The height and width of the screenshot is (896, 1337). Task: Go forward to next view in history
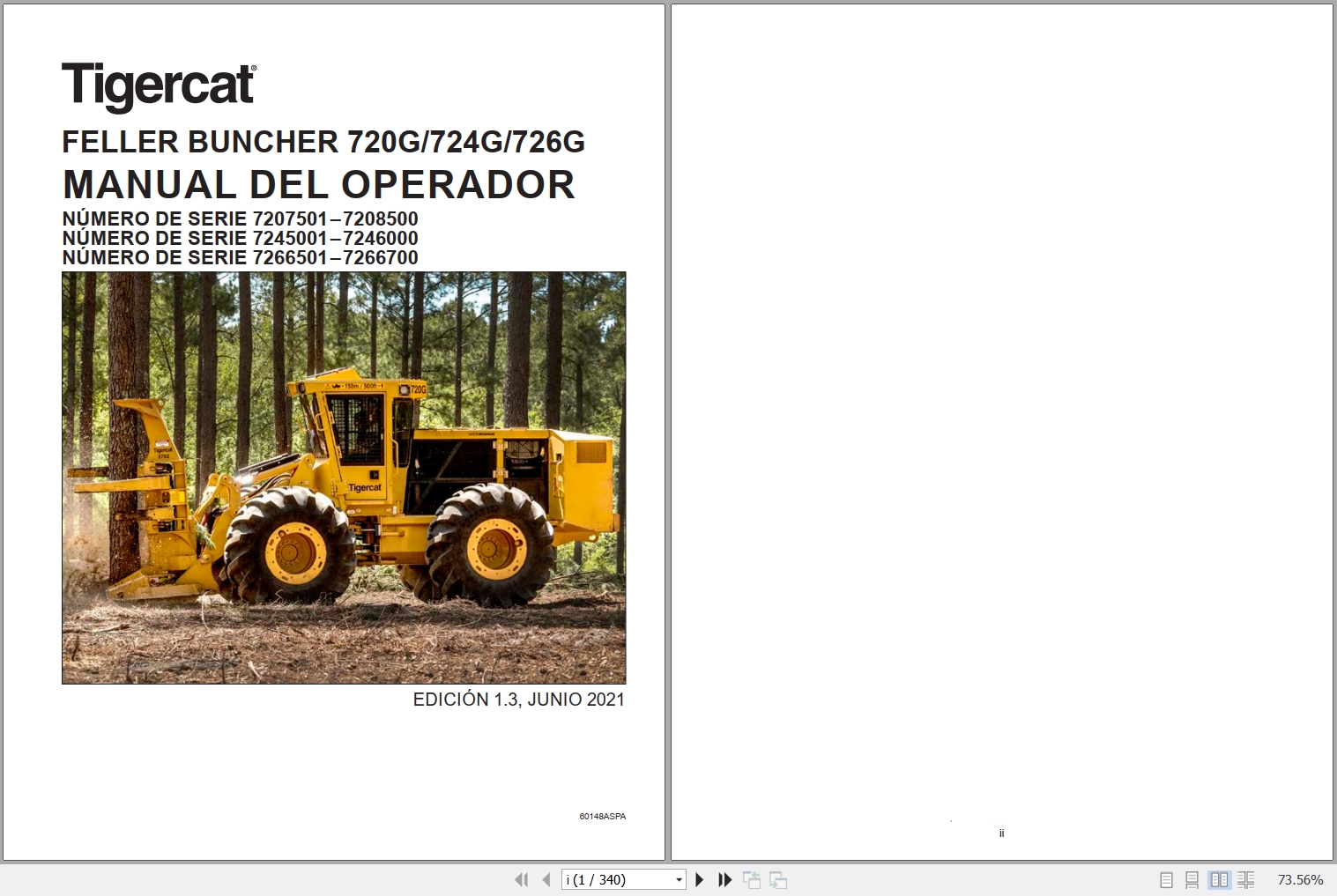pyautogui.click(x=777, y=879)
